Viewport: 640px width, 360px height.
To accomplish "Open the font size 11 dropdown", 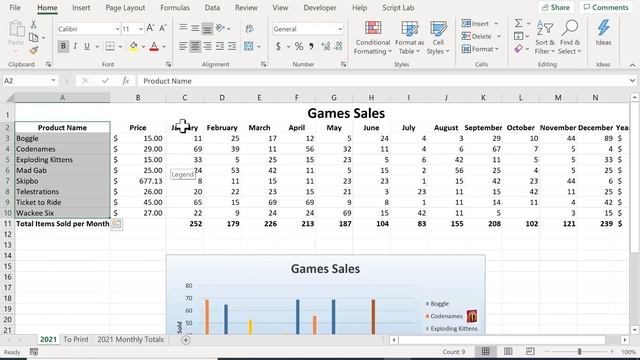I will 141,29.
